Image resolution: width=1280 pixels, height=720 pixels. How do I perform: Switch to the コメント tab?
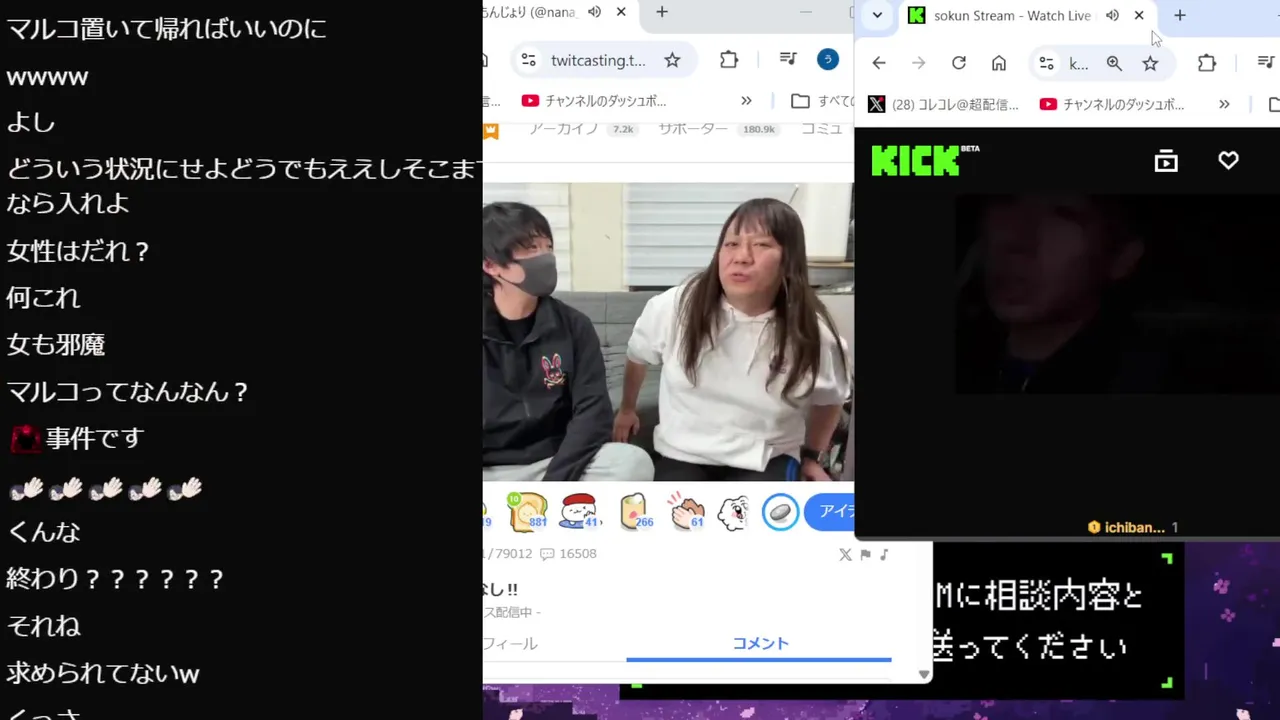point(760,644)
